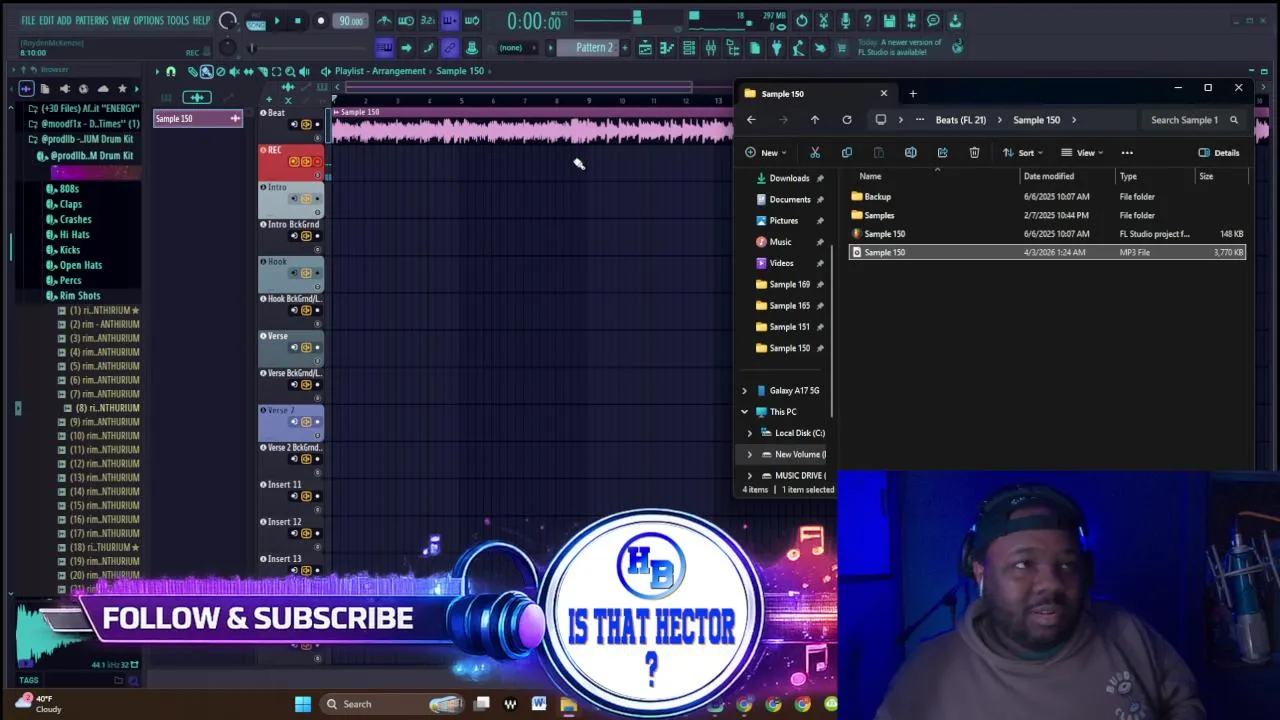Click the Play button in FL Studio transport

coord(277,20)
